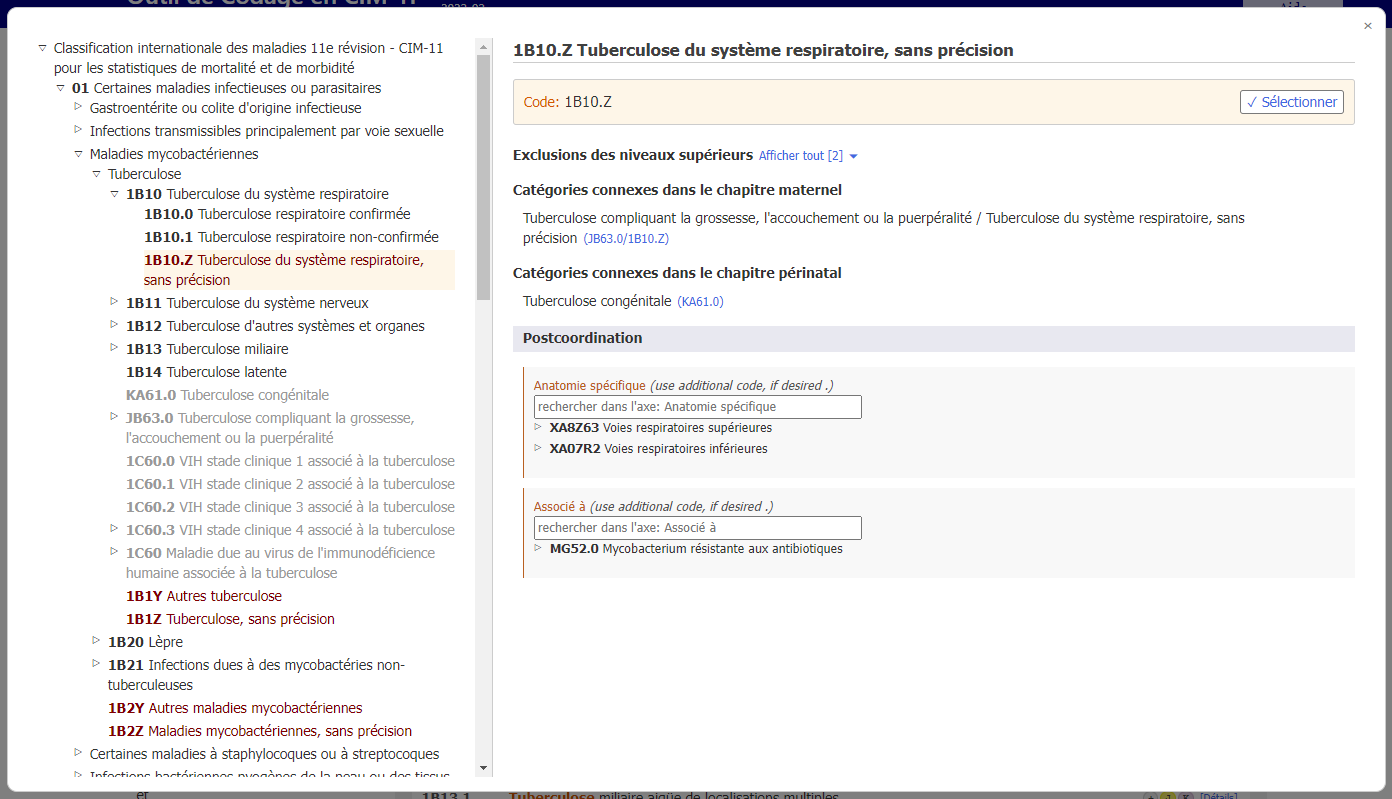This screenshot has width=1392, height=799.
Task: Collapse 1B10 Tuberculose du système respiratoire
Action: (x=114, y=194)
